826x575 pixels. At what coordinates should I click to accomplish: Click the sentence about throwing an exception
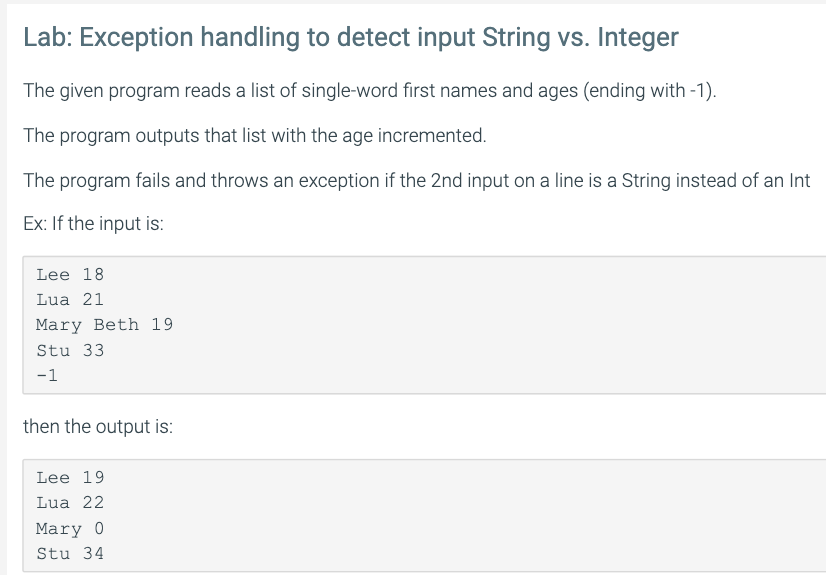pyautogui.click(x=417, y=181)
